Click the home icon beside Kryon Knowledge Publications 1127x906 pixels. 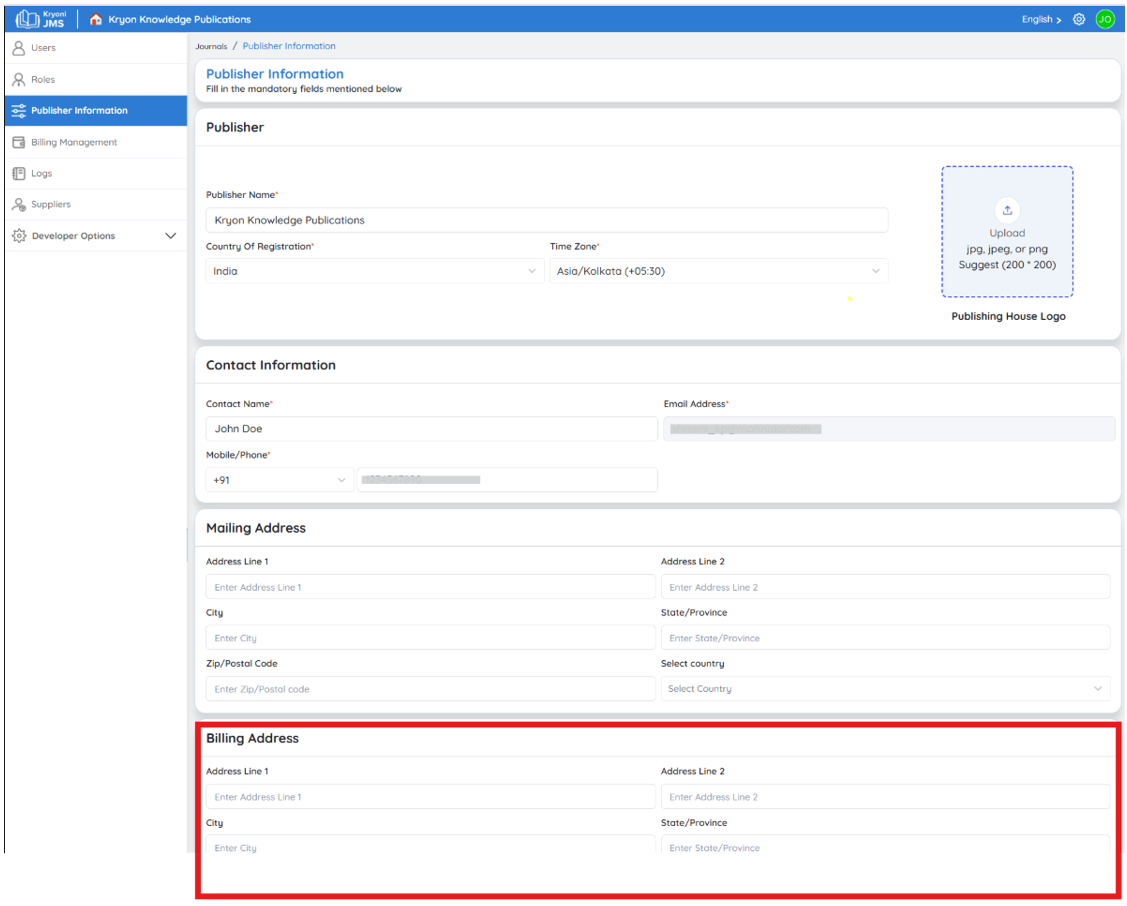pos(96,19)
